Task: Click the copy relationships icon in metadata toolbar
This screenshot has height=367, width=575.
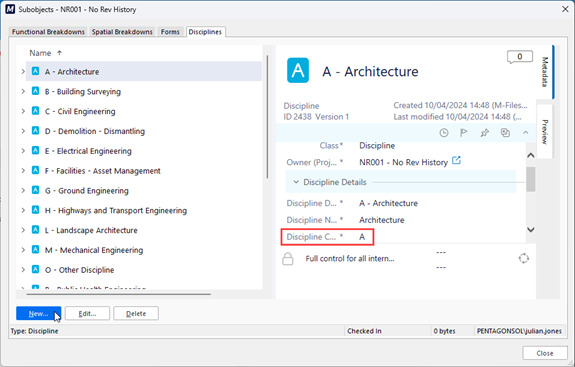Action: (505, 133)
